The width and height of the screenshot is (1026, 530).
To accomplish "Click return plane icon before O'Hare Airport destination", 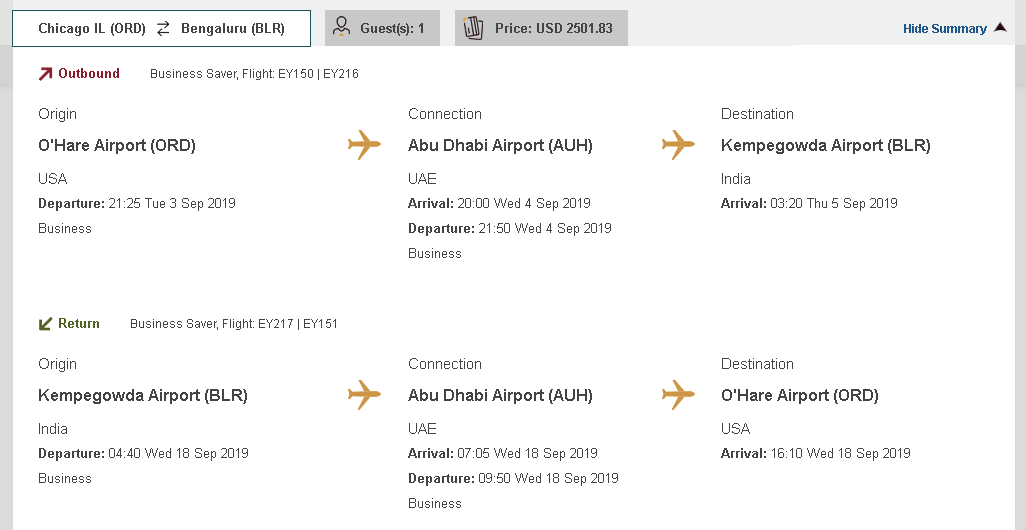I will tap(679, 395).
